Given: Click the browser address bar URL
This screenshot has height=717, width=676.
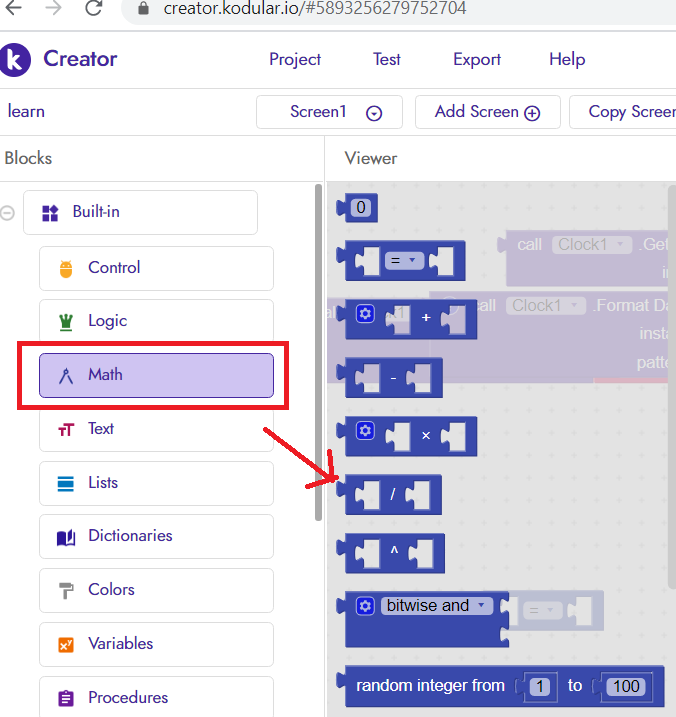Looking at the screenshot, I should [x=315, y=8].
